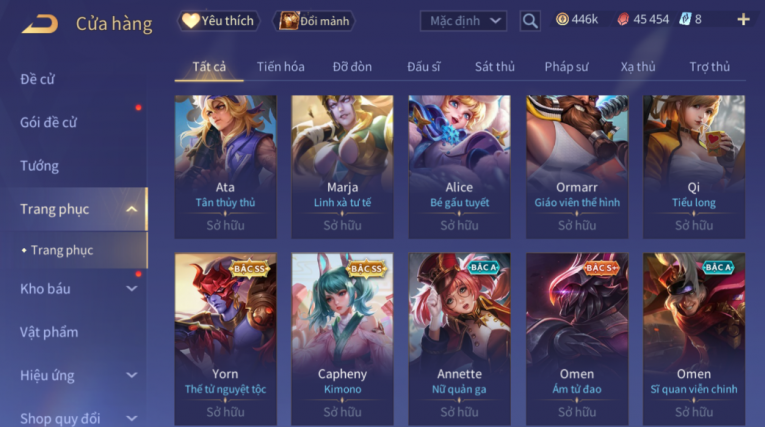Select Omen Ám tử đao skin card
The image size is (765, 427).
[577, 339]
